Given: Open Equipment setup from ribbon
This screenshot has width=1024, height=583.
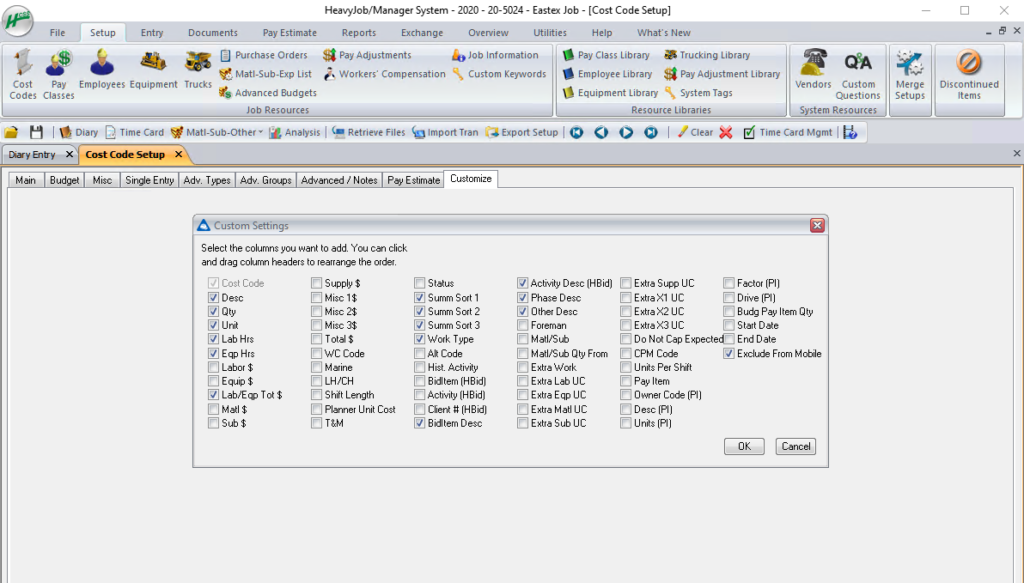Looking at the screenshot, I should [153, 69].
